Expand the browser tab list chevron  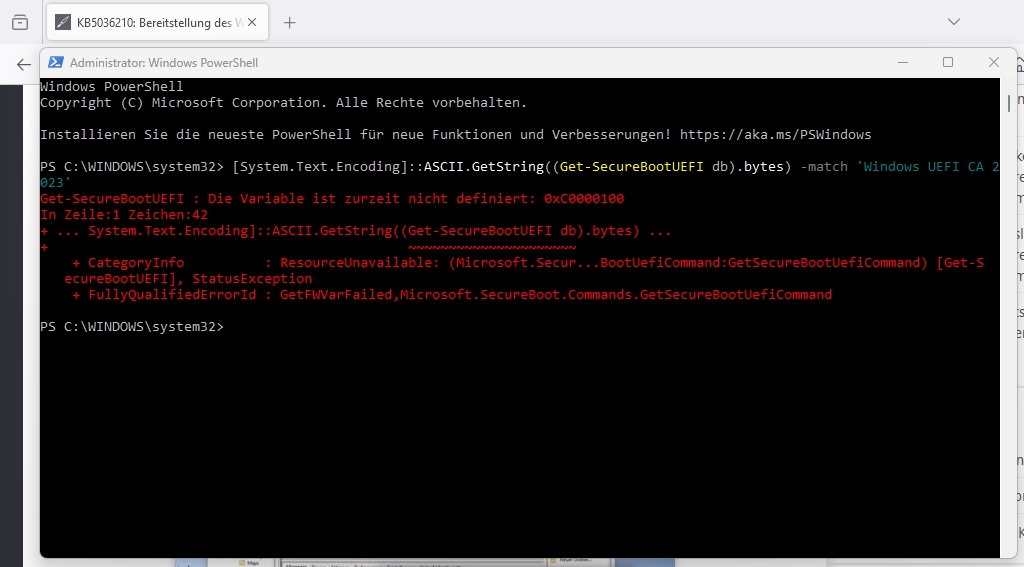[x=954, y=22]
